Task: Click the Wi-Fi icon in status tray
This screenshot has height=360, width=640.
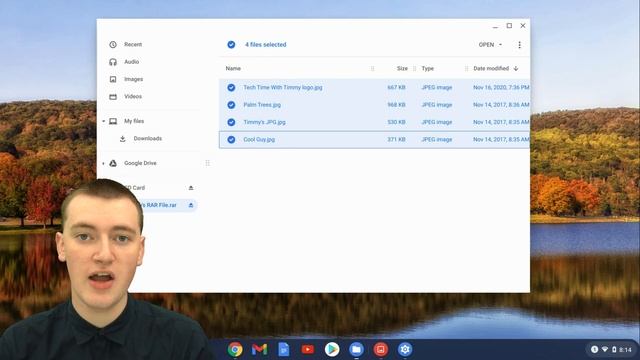Action: coord(605,349)
